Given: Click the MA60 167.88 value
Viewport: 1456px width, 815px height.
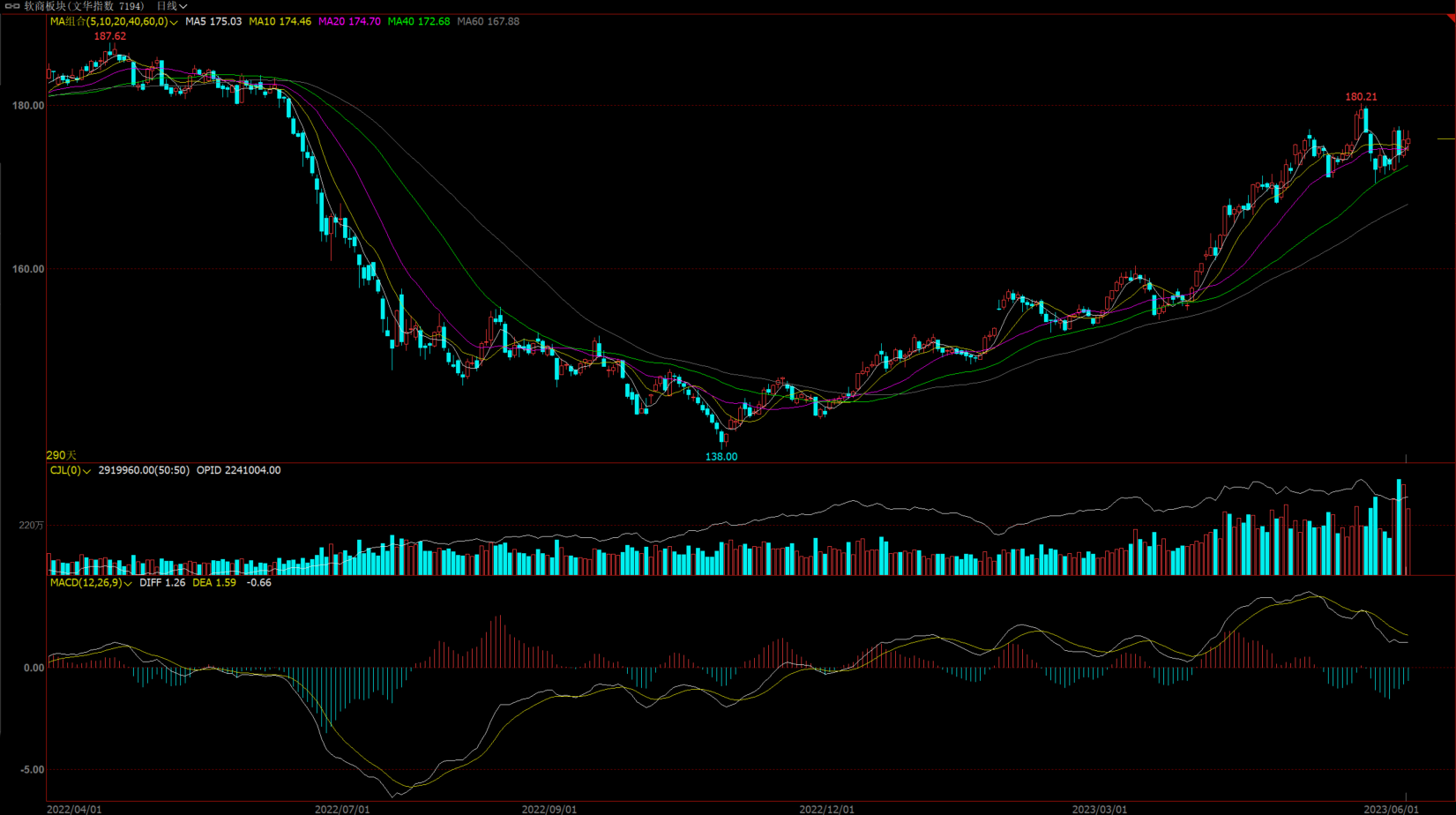Looking at the screenshot, I should (x=489, y=21).
